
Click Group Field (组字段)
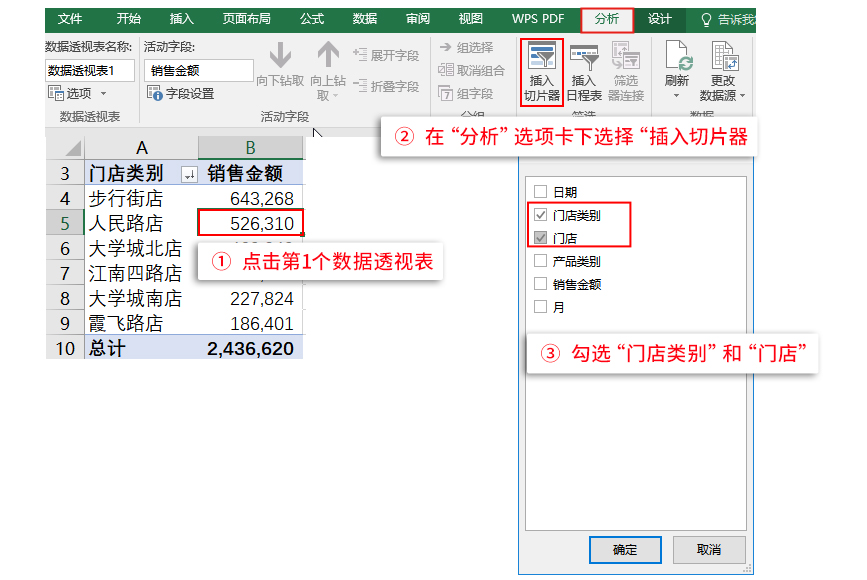point(466,93)
